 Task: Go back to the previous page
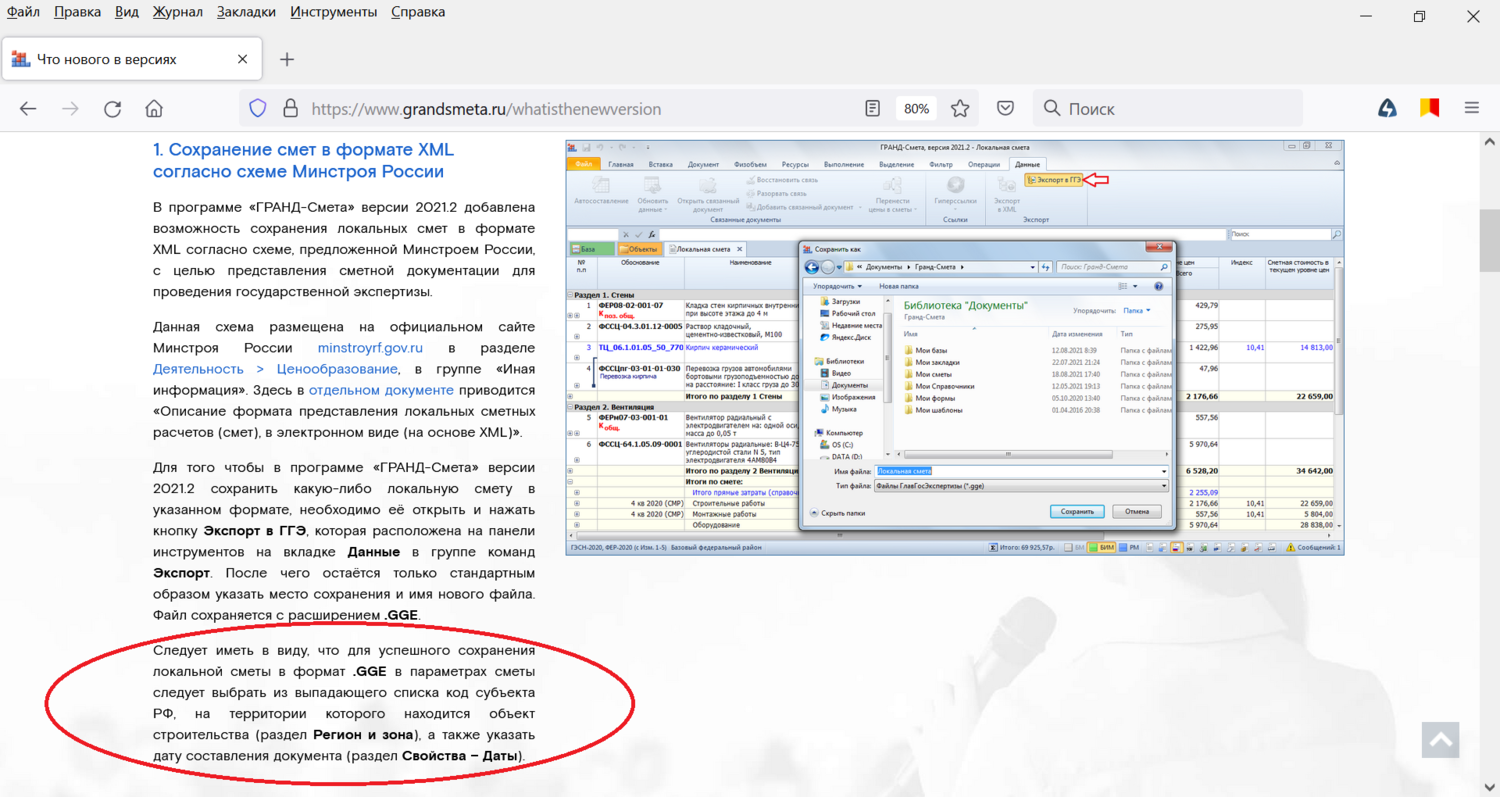tap(28, 109)
